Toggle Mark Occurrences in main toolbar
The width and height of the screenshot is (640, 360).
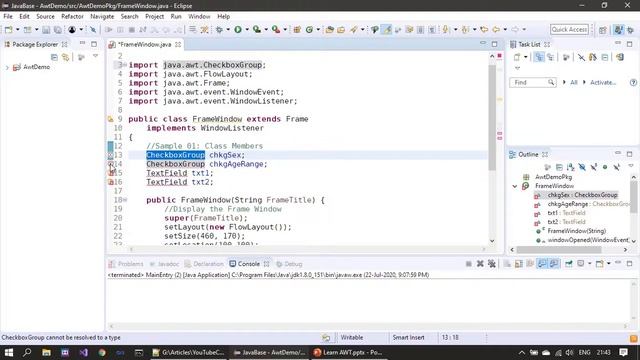coord(386,29)
